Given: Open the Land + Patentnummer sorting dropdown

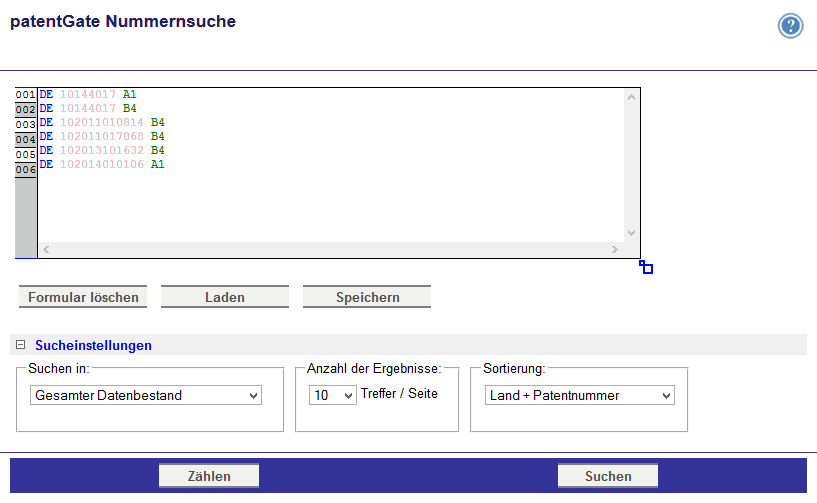Looking at the screenshot, I should [x=579, y=395].
